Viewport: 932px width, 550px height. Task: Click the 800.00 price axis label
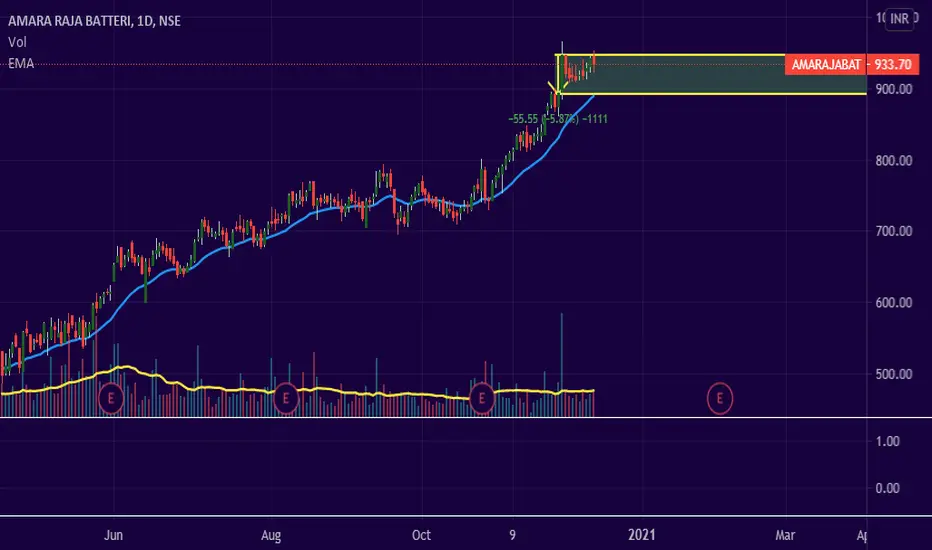(x=893, y=161)
